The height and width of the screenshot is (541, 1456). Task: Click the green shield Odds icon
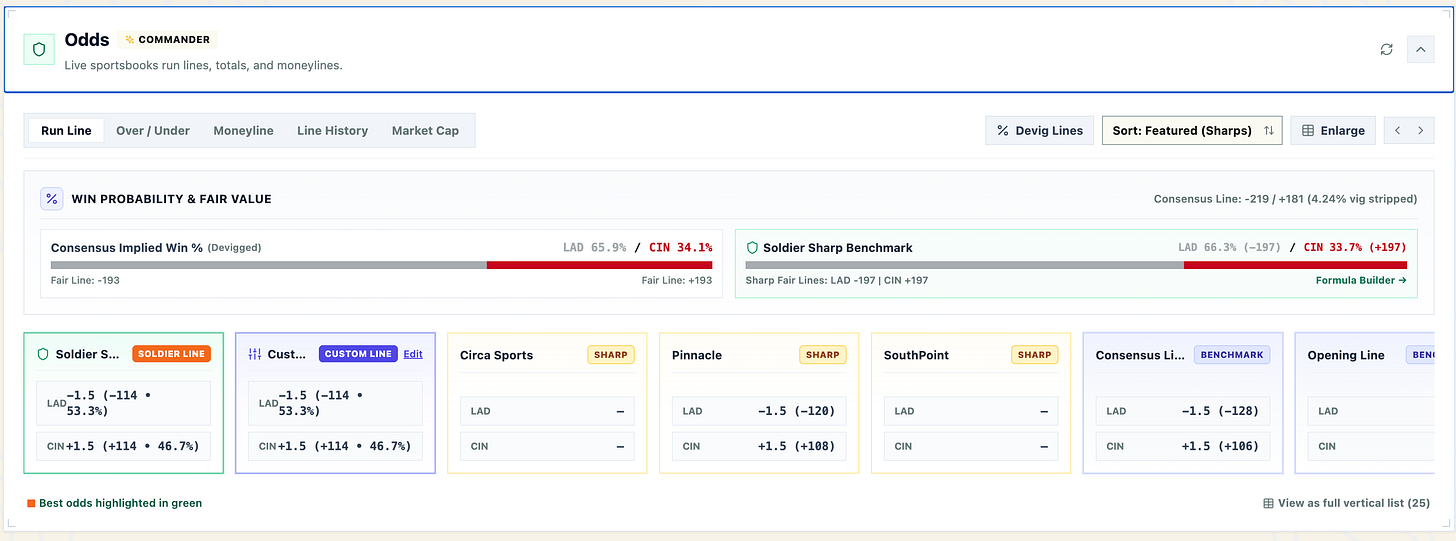[x=39, y=49]
